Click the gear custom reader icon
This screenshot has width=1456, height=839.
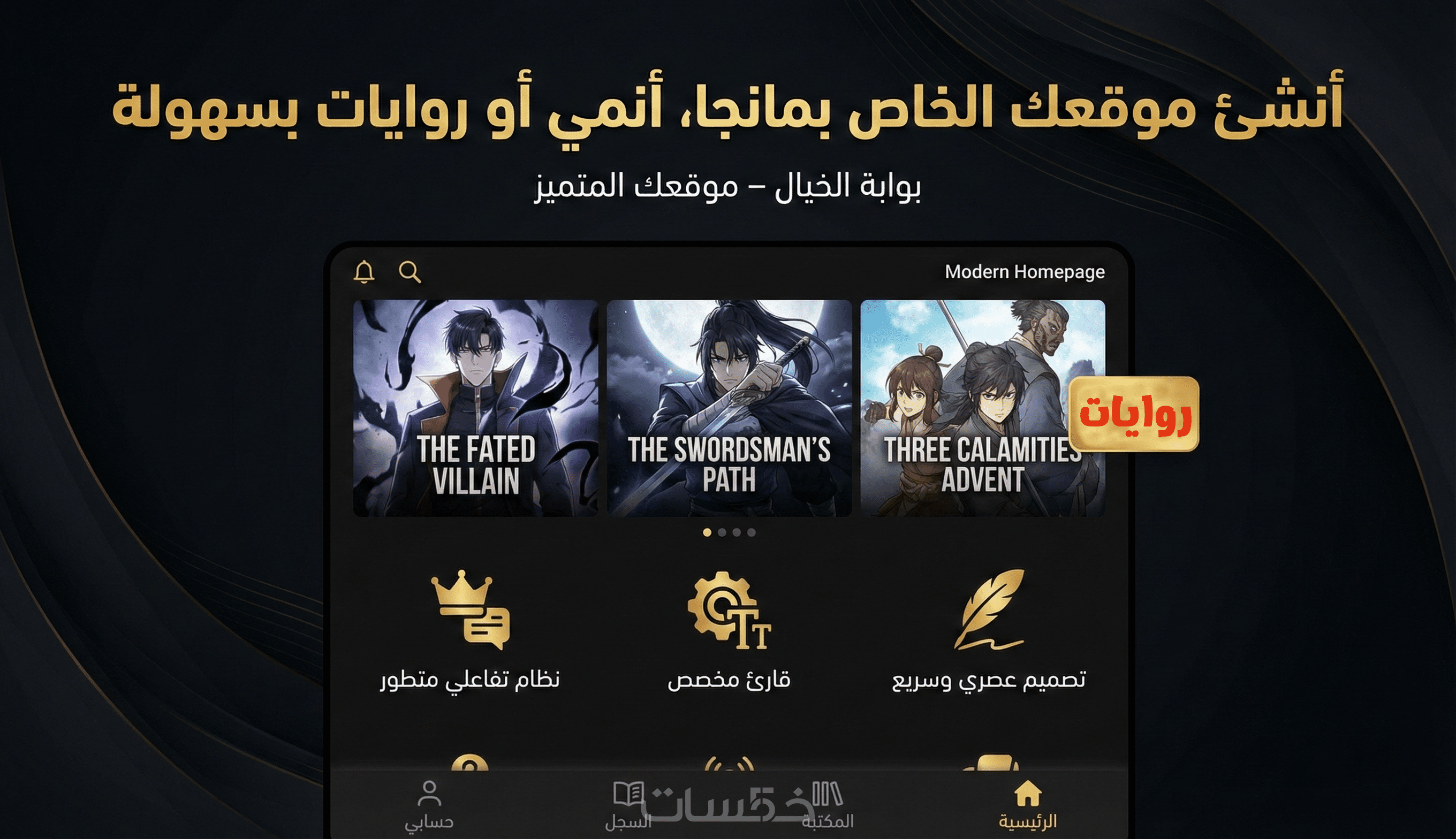click(x=729, y=609)
